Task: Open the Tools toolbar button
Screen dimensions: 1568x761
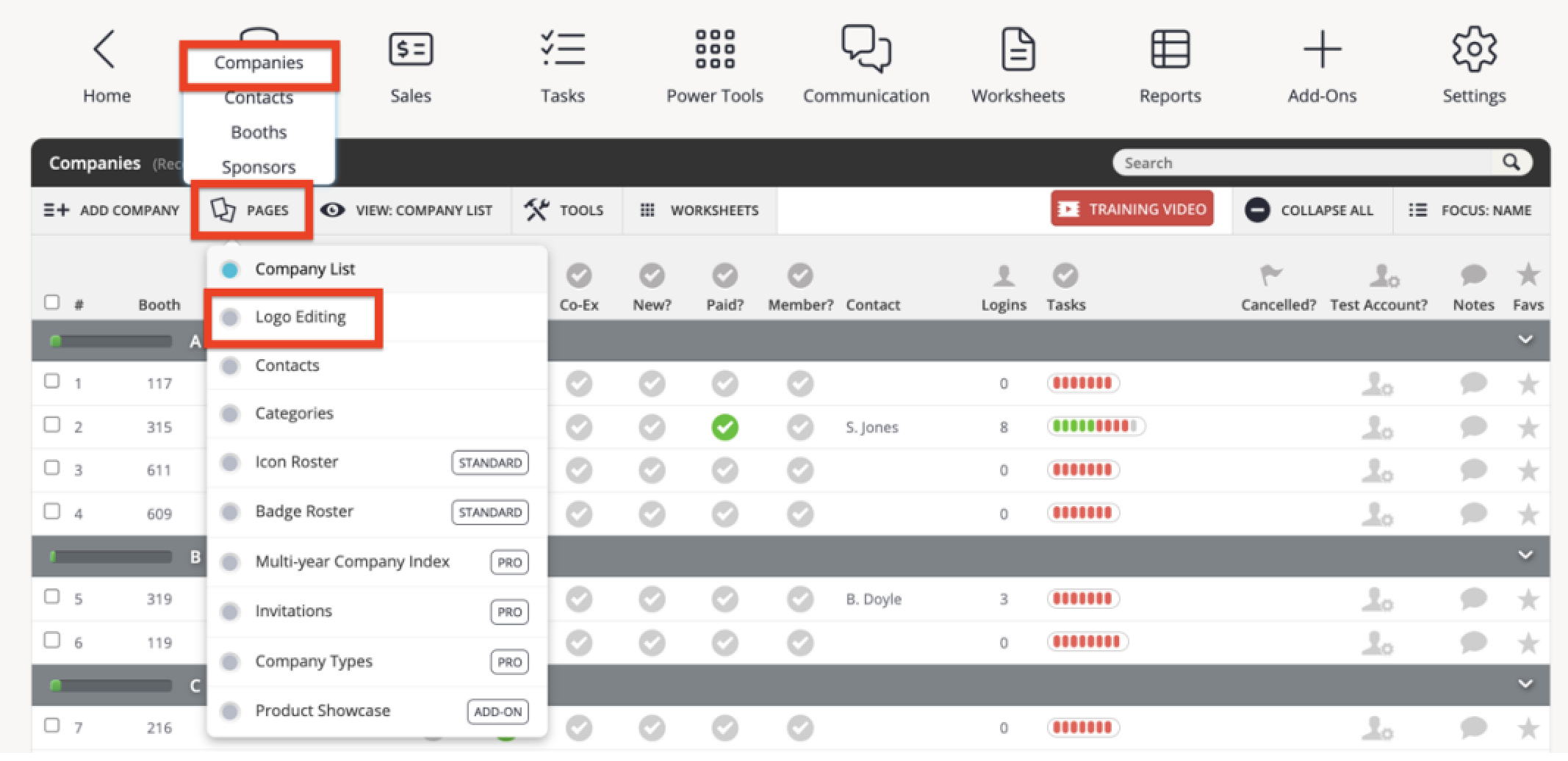Action: (564, 210)
